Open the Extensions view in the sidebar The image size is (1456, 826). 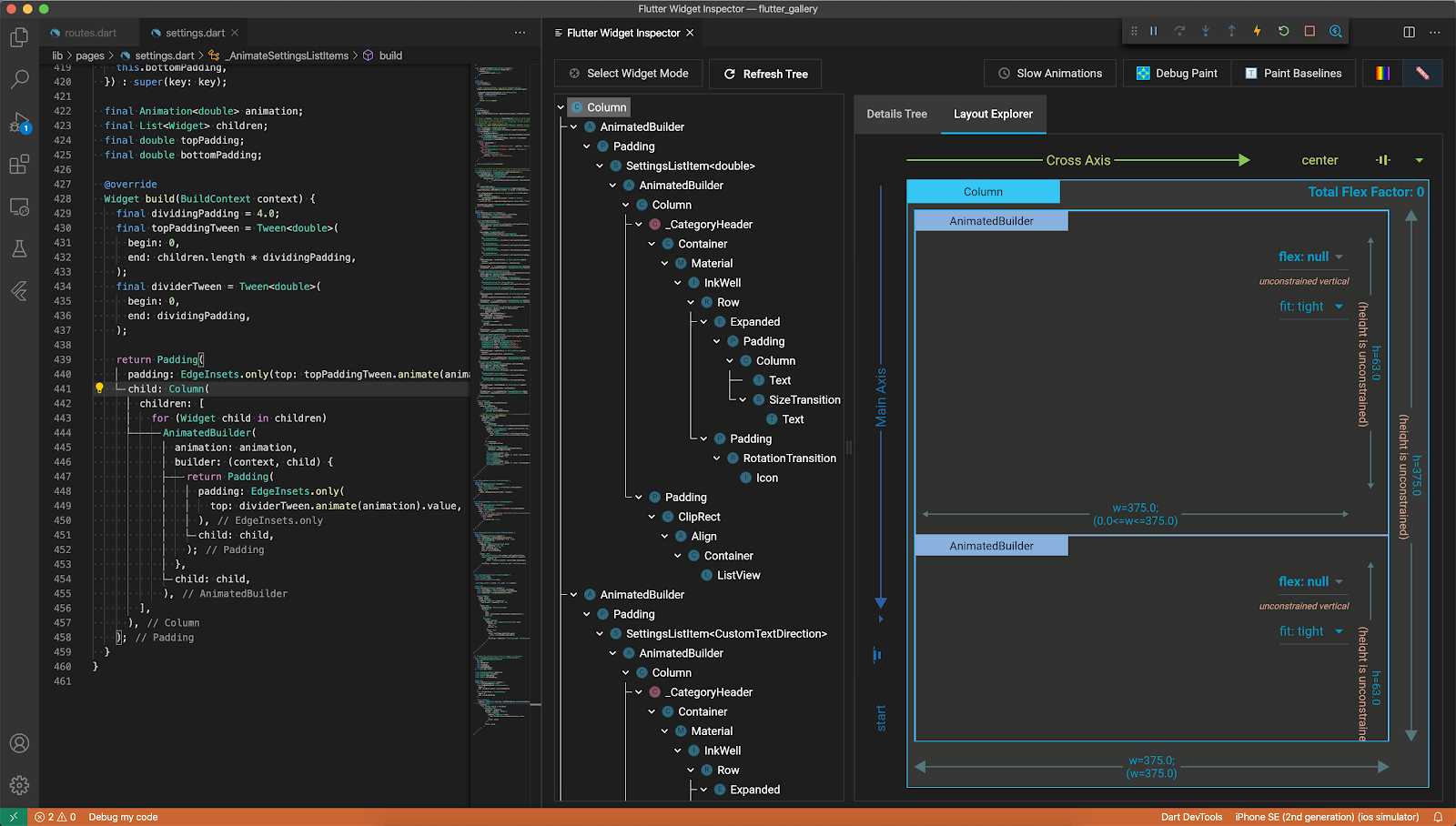point(19,165)
